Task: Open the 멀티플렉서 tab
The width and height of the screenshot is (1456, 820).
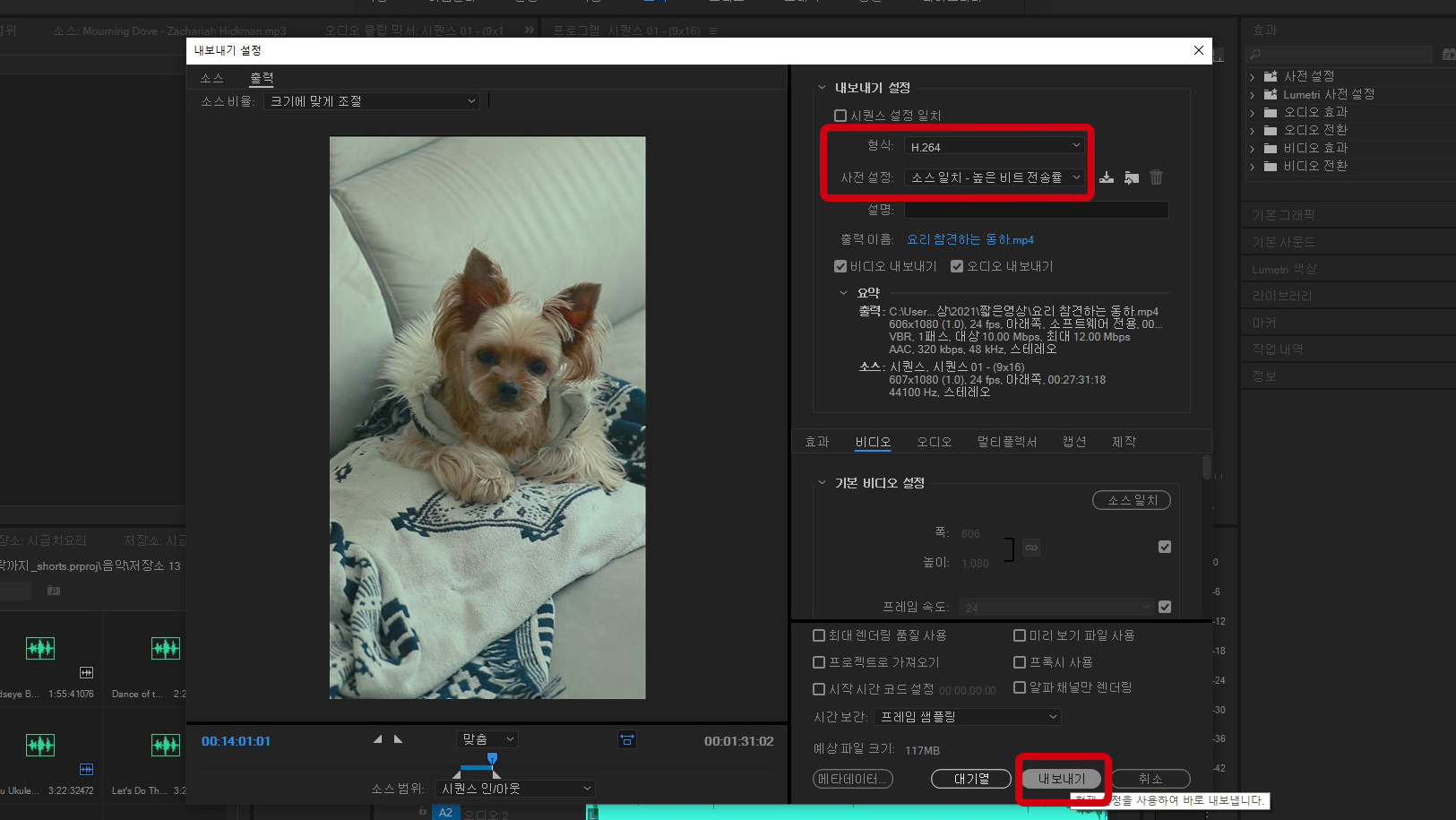Action: click(x=1007, y=442)
